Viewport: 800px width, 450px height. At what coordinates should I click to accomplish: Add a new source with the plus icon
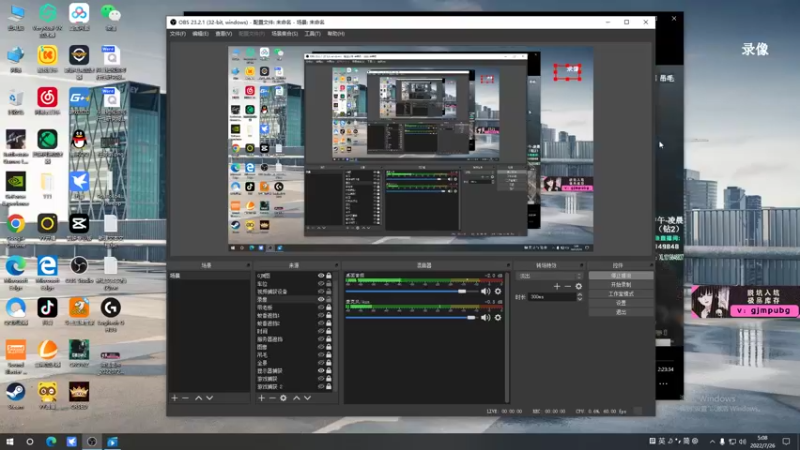[x=262, y=398]
